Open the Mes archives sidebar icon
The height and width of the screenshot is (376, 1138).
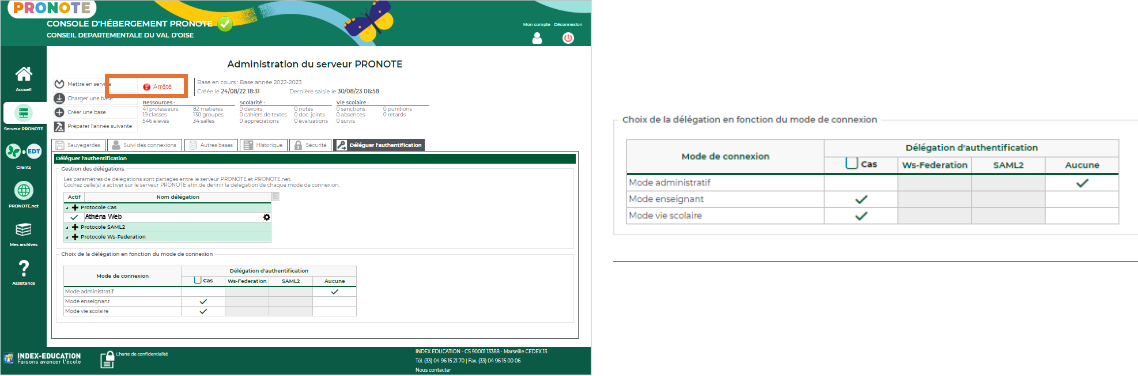[x=23, y=230]
